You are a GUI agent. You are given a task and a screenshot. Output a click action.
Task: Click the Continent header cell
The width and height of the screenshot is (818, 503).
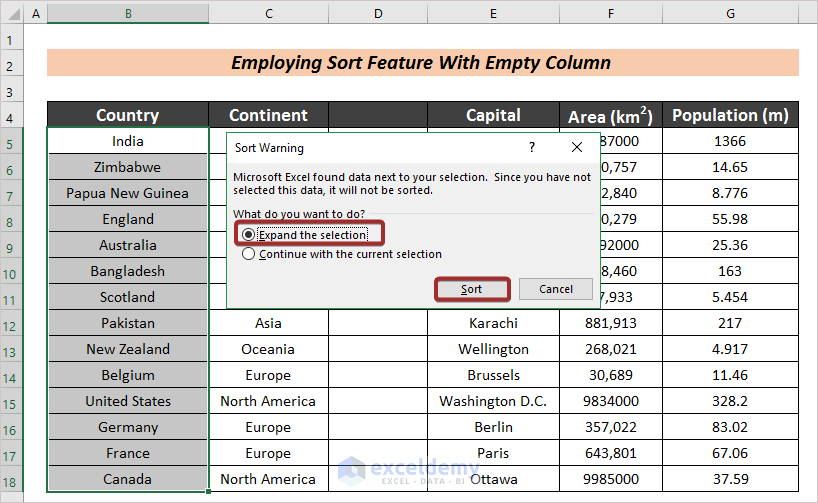tap(268, 115)
